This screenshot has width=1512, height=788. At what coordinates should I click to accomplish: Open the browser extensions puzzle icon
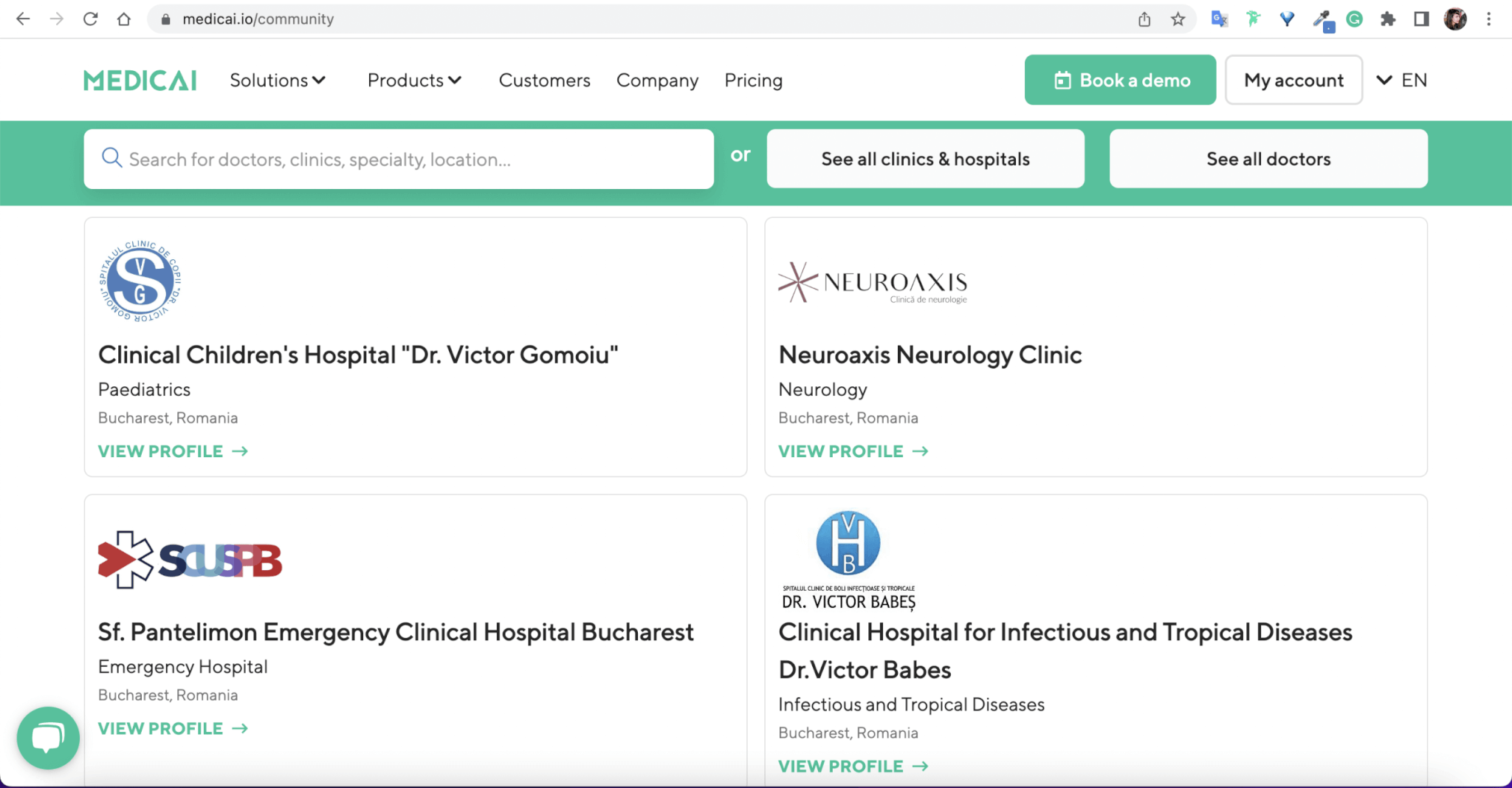tap(1387, 19)
